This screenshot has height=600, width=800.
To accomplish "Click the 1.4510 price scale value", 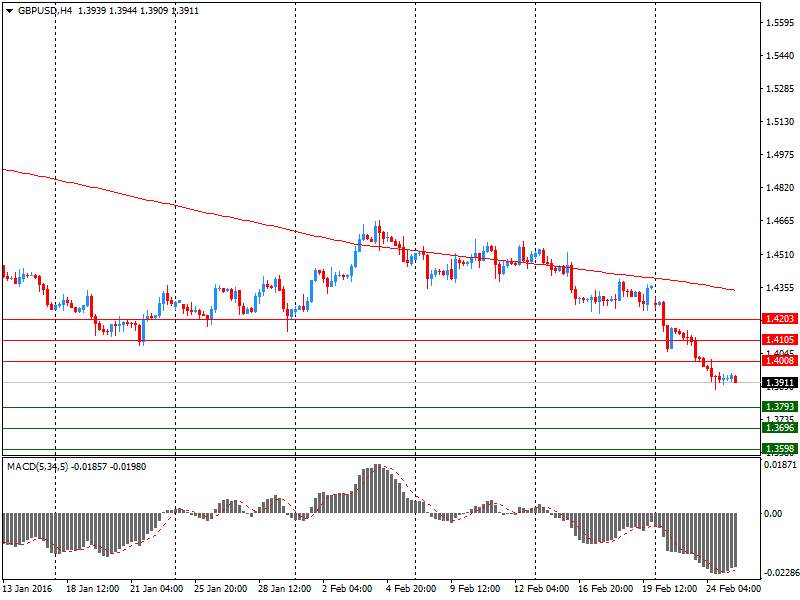I will click(x=780, y=254).
